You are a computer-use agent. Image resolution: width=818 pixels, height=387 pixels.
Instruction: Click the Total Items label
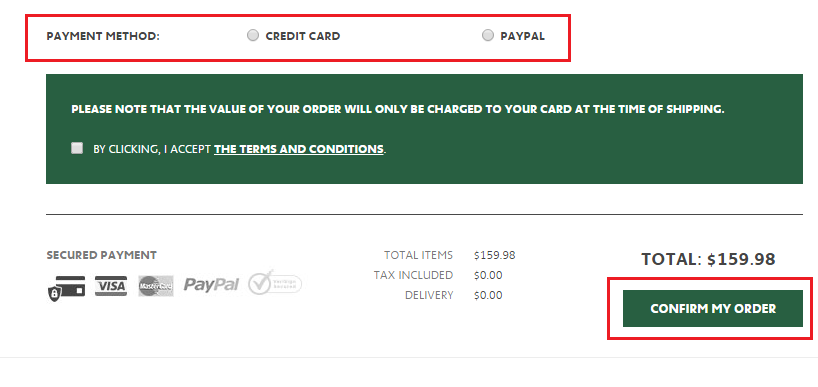[418, 255]
